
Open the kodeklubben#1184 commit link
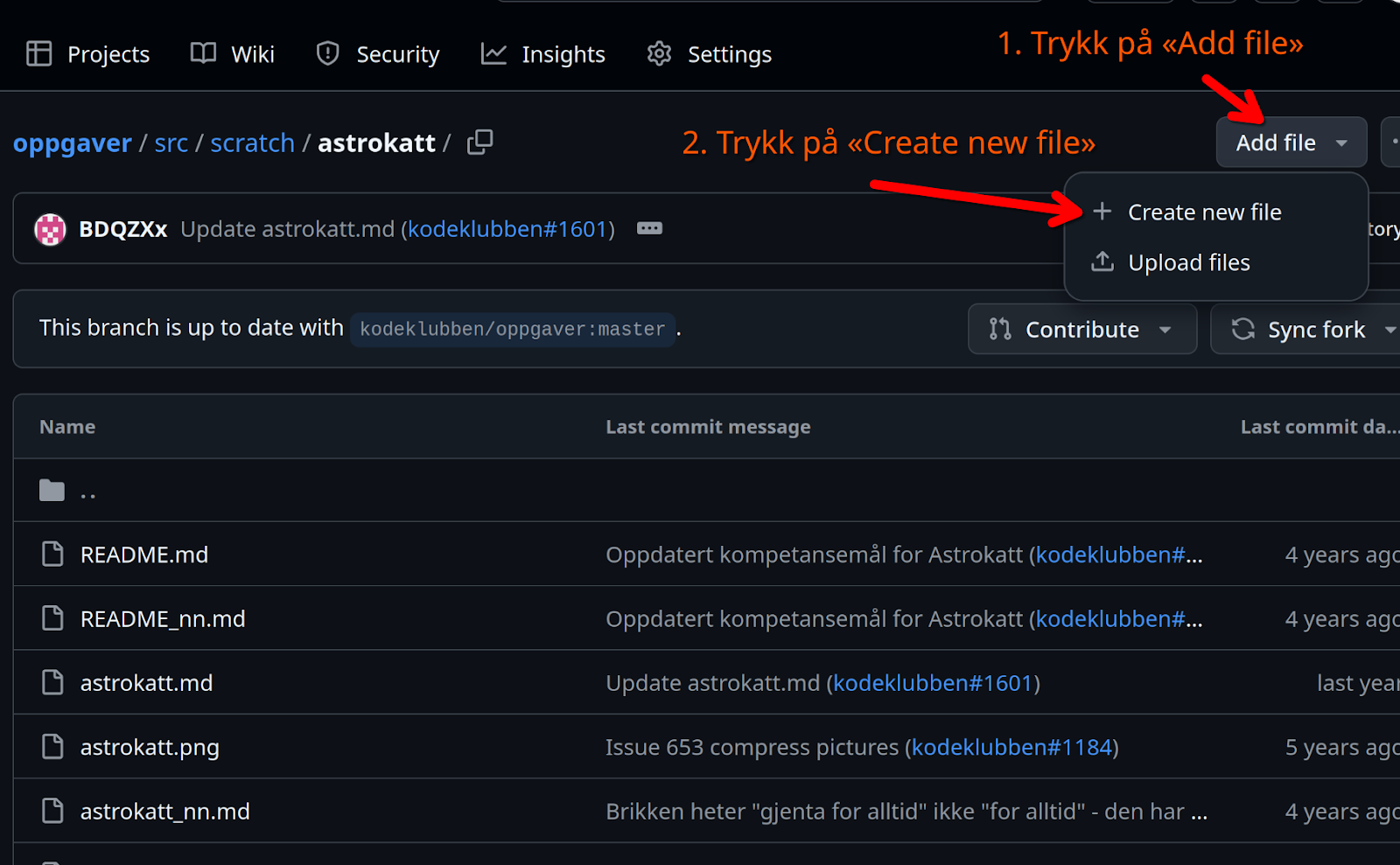[1011, 747]
